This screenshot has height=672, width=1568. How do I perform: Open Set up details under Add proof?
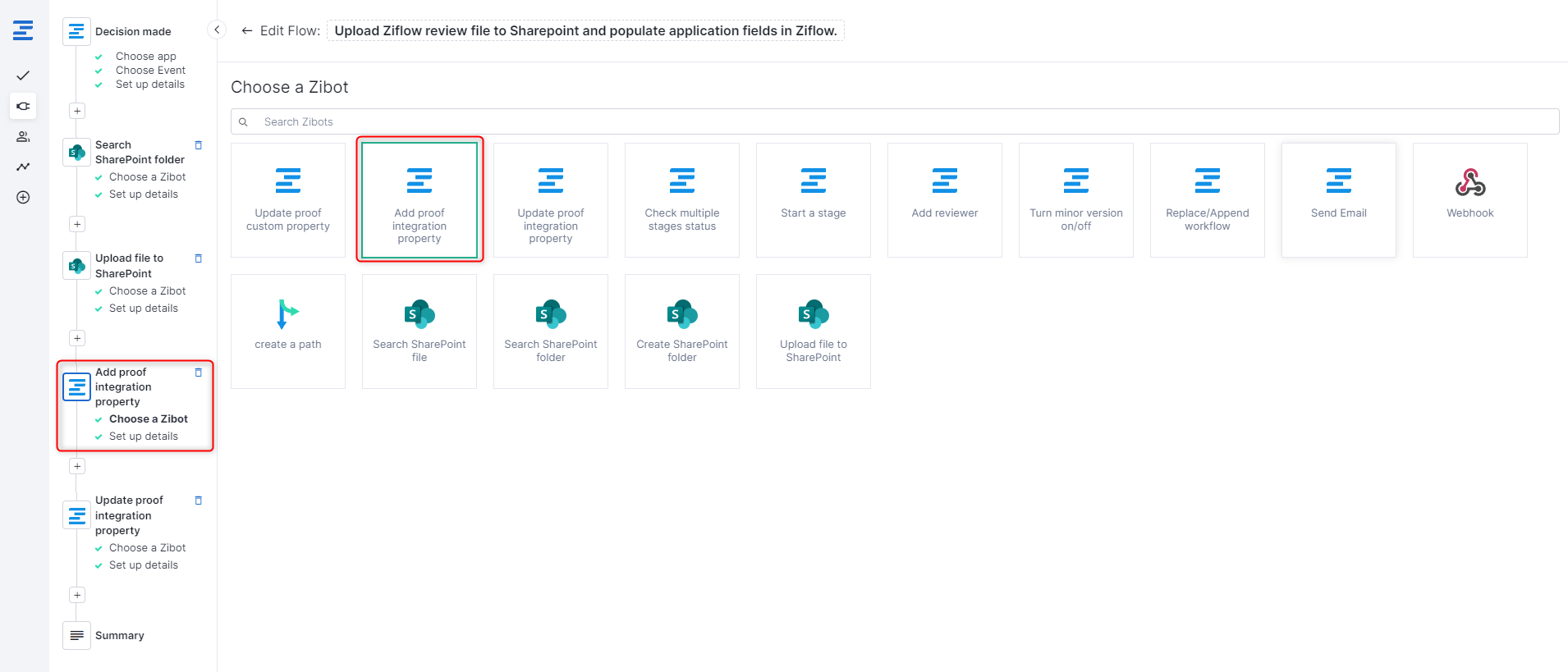tap(144, 437)
